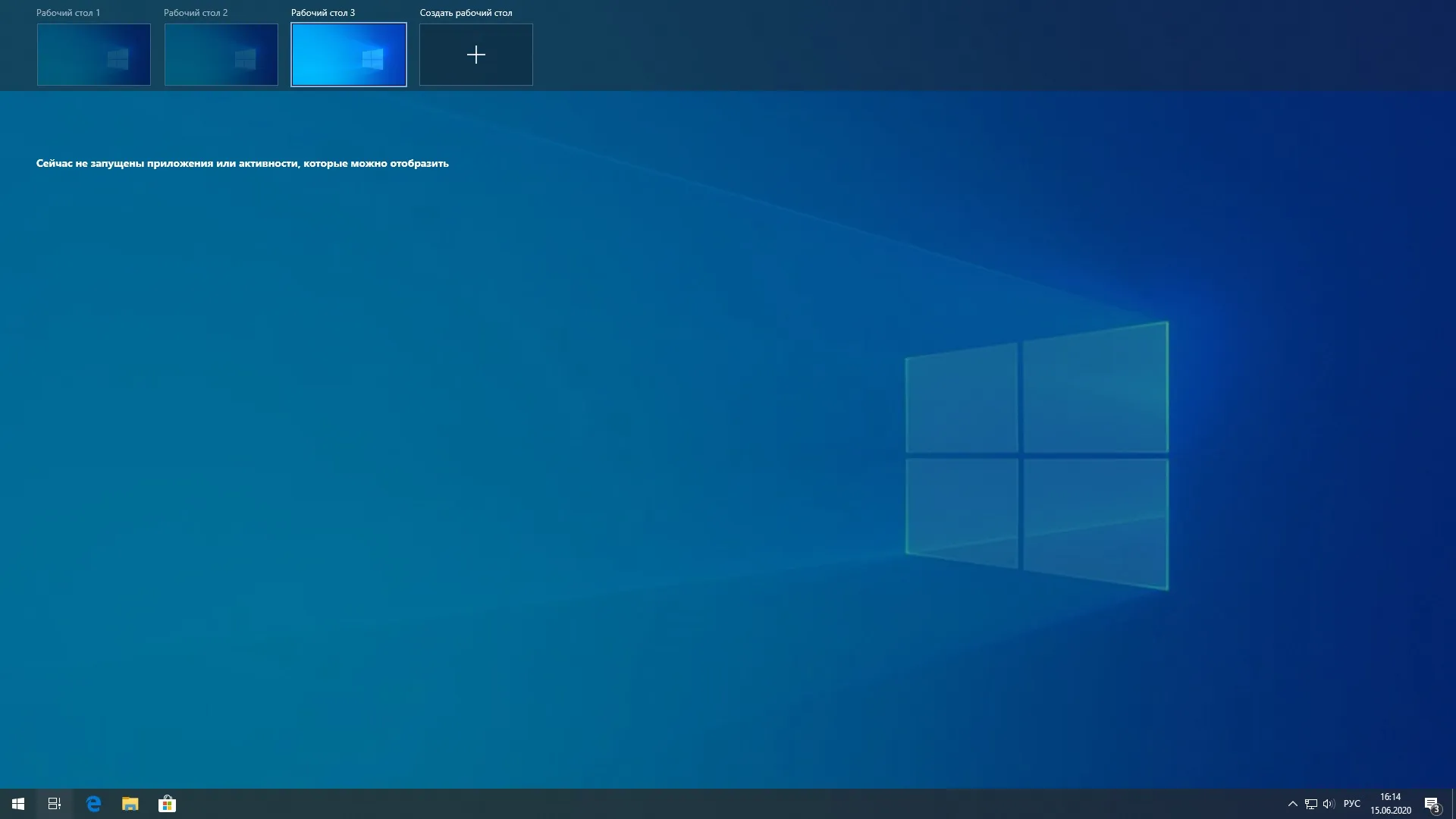Open the volume speaker icon
This screenshot has width=1456, height=819.
(x=1329, y=804)
